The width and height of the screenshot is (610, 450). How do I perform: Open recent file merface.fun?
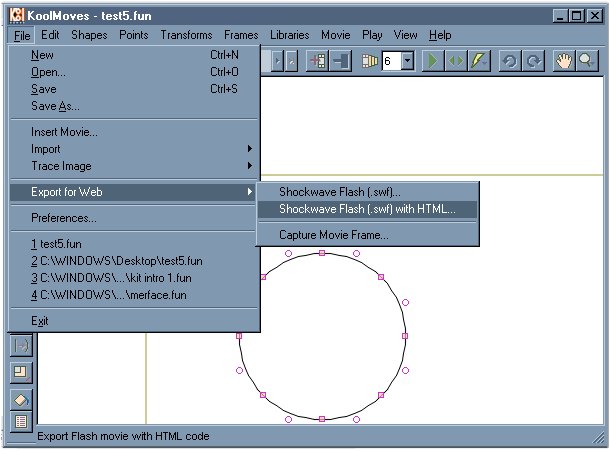134,295
